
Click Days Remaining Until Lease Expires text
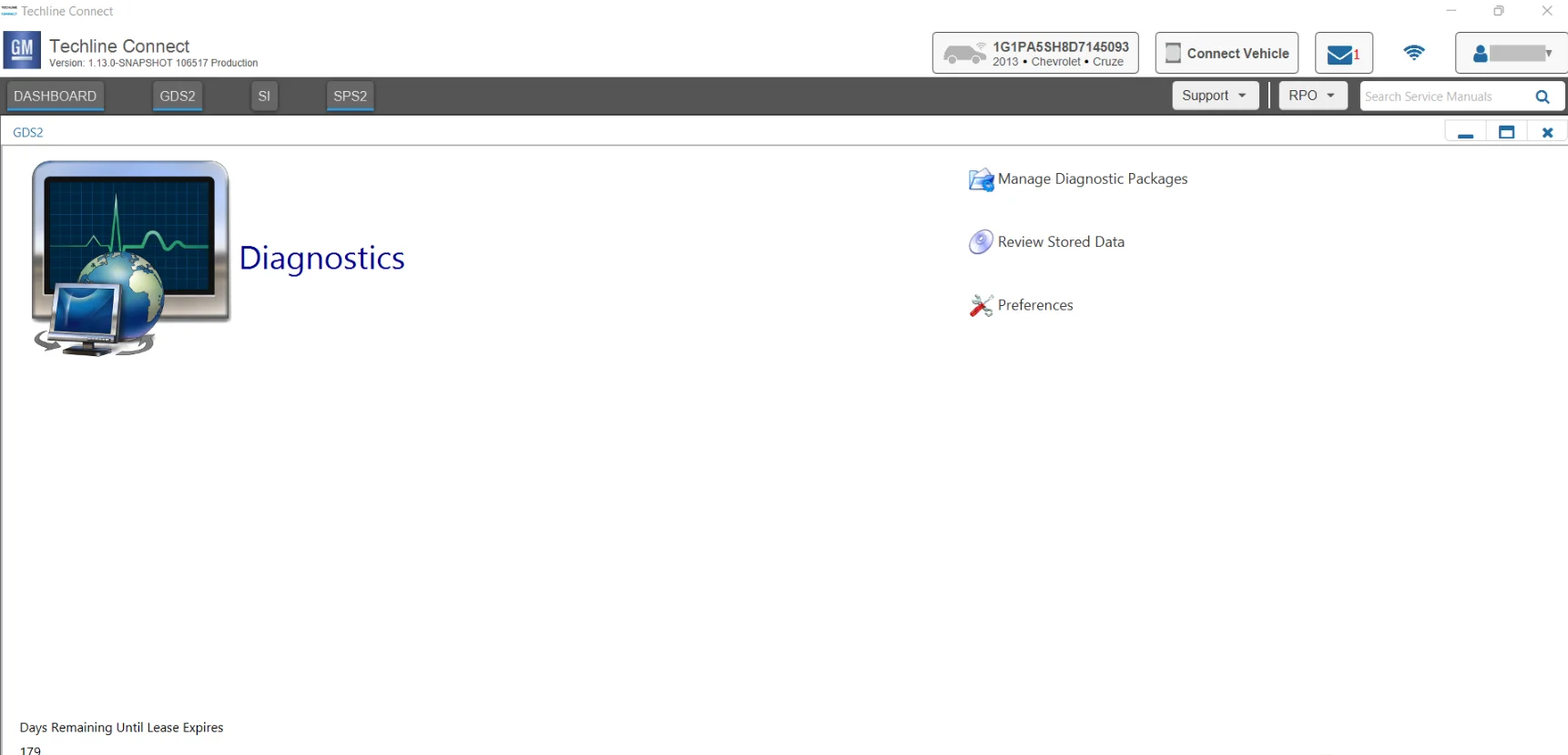[121, 728]
